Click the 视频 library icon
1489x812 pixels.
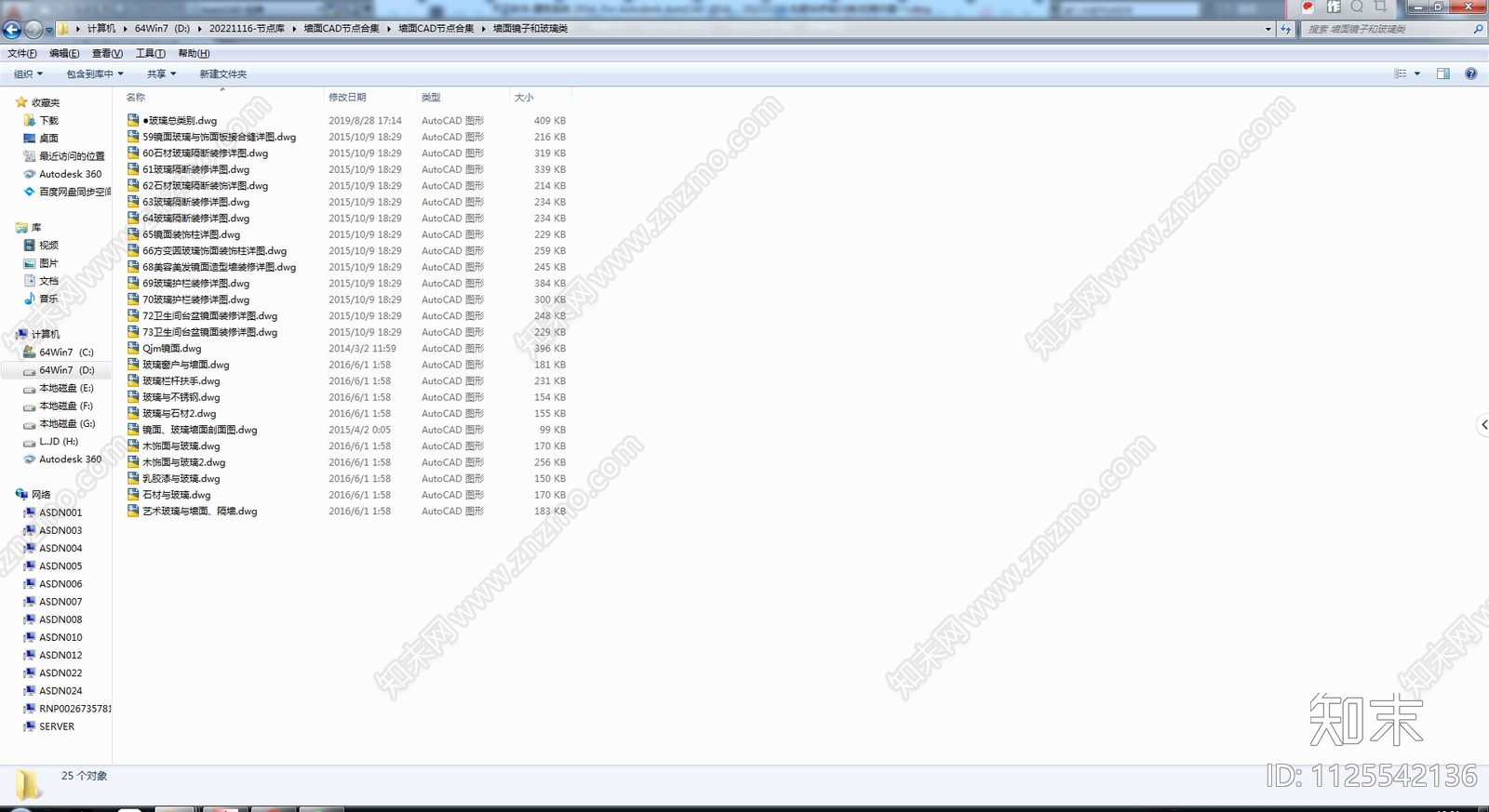tap(29, 245)
